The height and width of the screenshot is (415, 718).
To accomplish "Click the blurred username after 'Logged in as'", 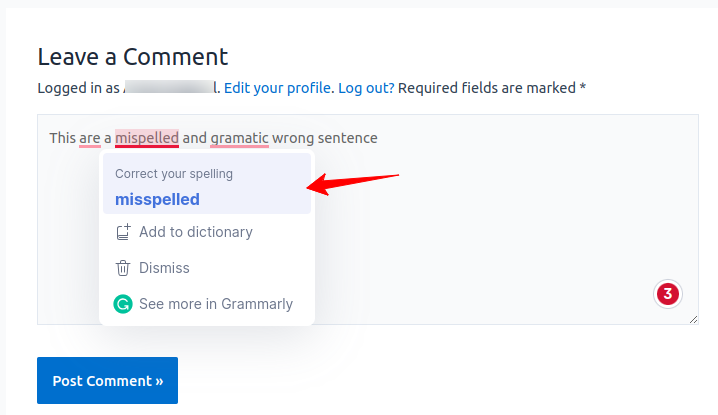I will click(169, 87).
